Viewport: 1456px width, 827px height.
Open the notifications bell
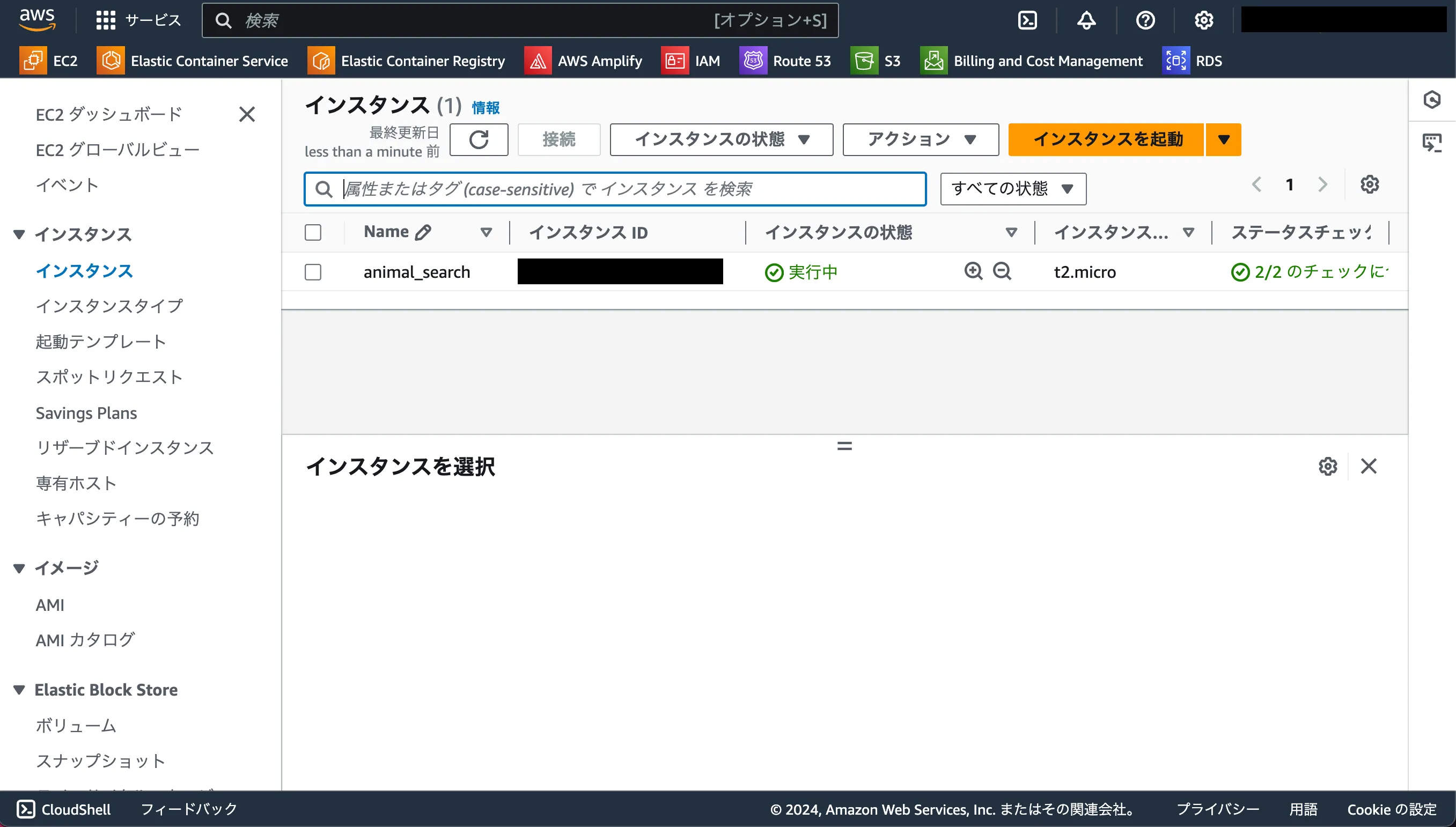pyautogui.click(x=1085, y=20)
